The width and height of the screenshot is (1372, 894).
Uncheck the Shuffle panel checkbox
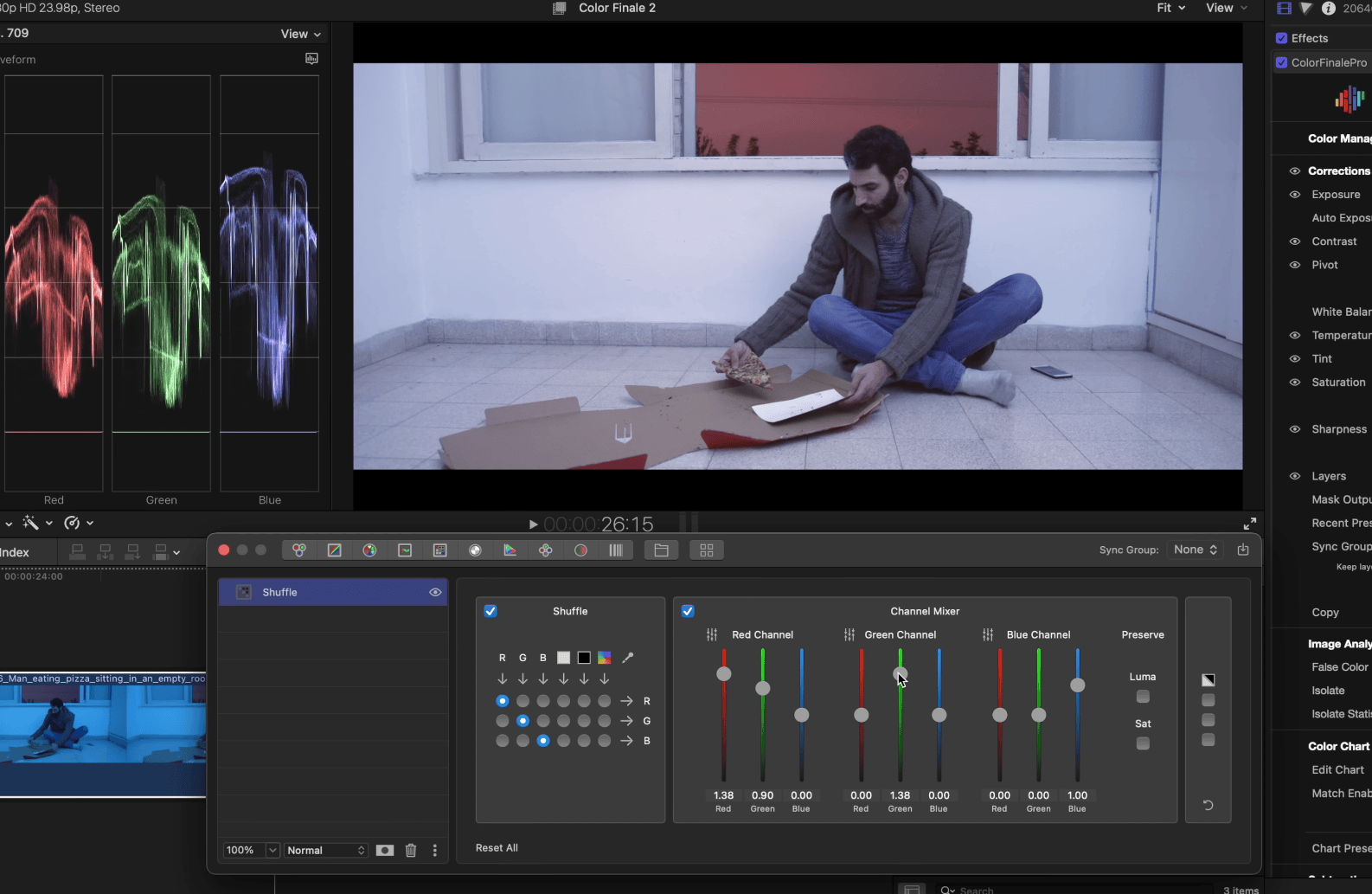tap(490, 611)
